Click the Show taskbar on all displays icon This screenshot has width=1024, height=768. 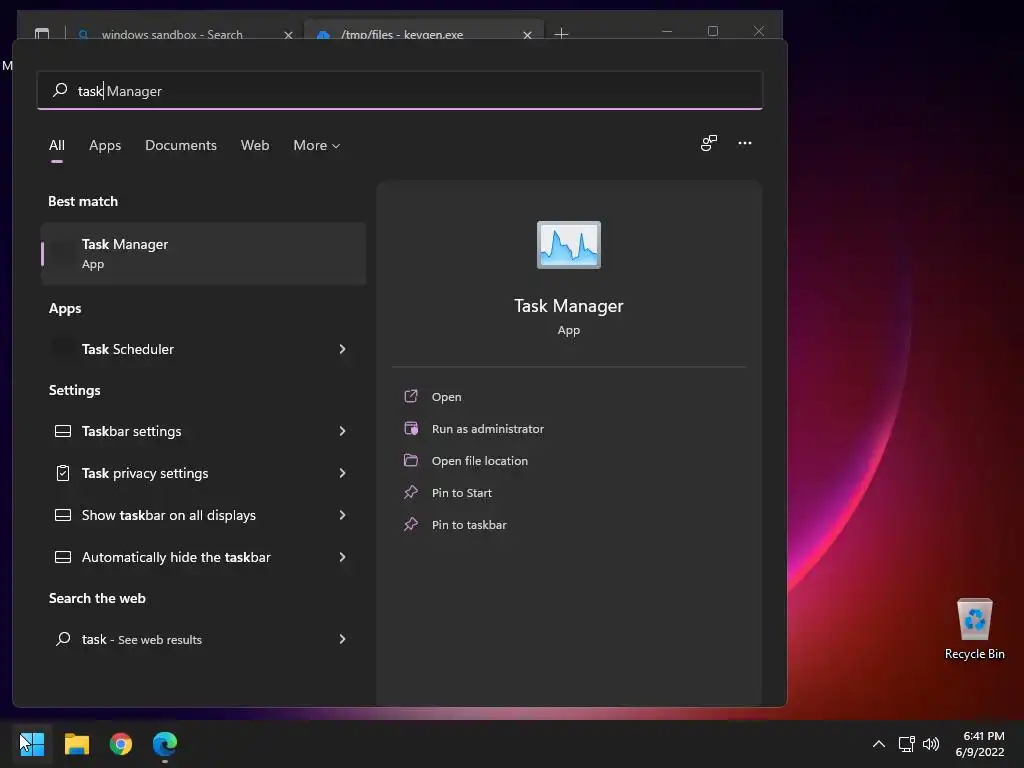(x=63, y=515)
